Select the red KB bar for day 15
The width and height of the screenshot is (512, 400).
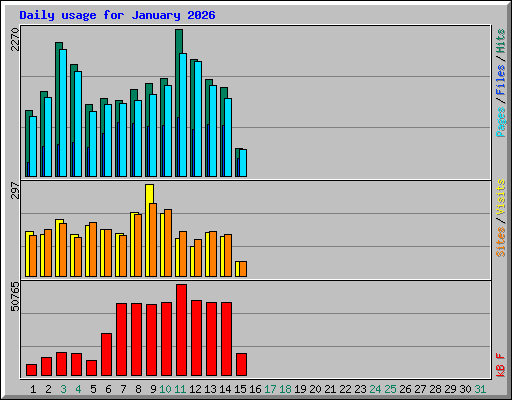[x=242, y=365]
